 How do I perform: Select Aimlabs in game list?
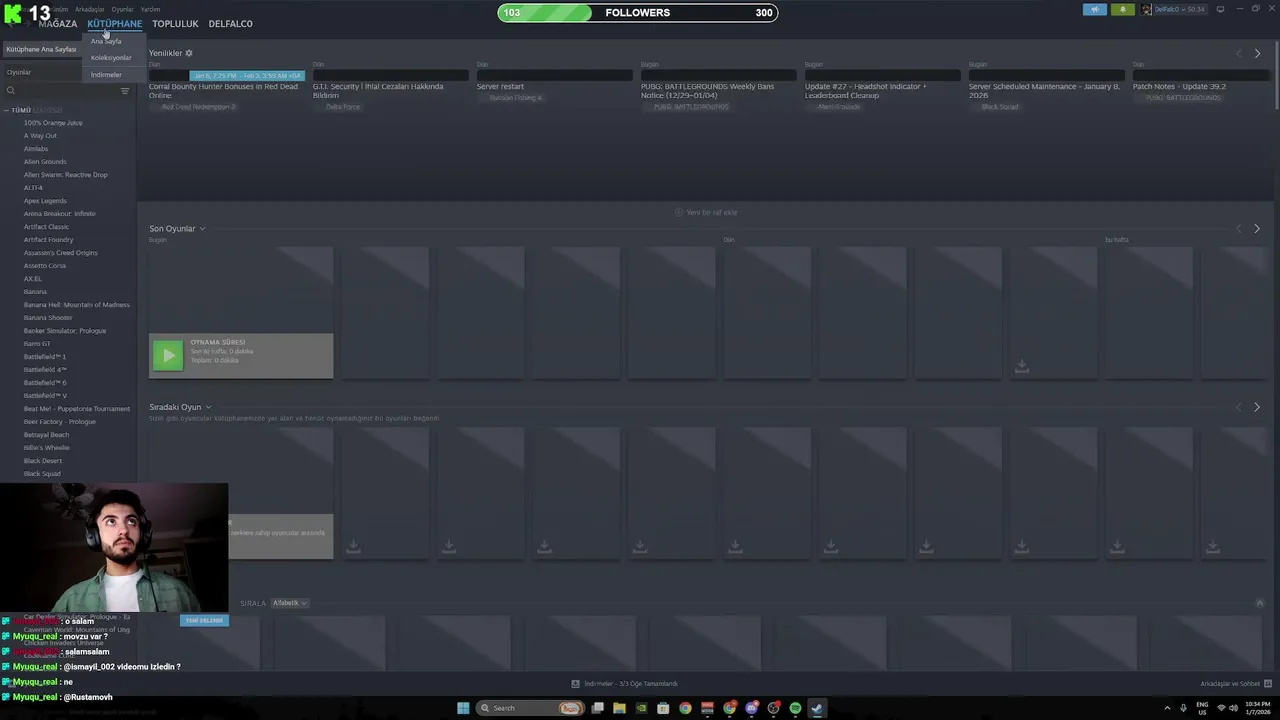[x=36, y=149]
